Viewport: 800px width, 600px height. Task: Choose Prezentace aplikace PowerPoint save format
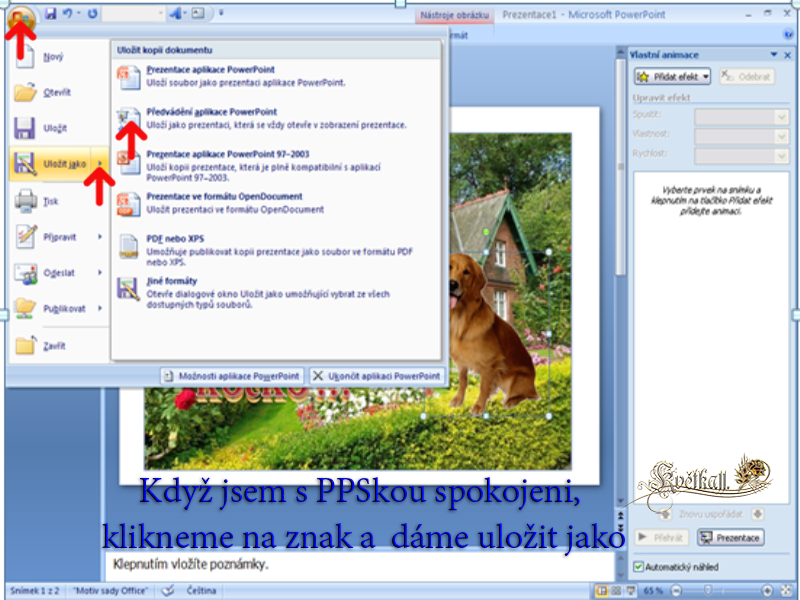(x=276, y=76)
